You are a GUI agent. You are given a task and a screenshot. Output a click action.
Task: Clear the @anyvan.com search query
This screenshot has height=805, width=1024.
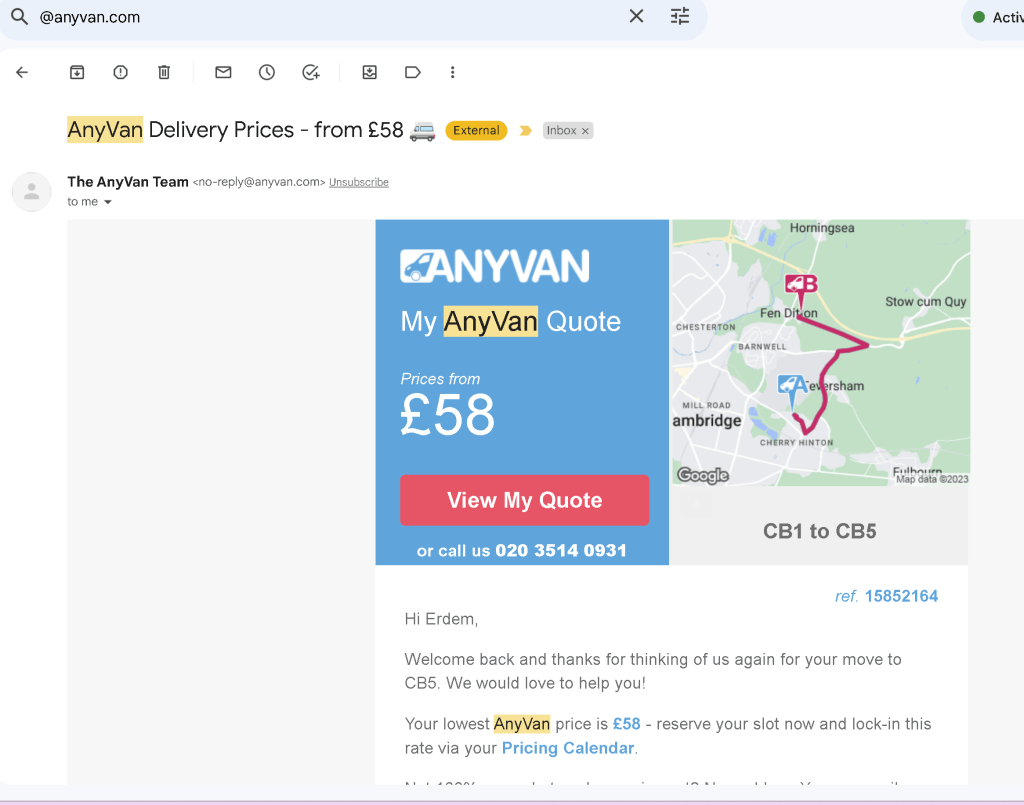(636, 16)
